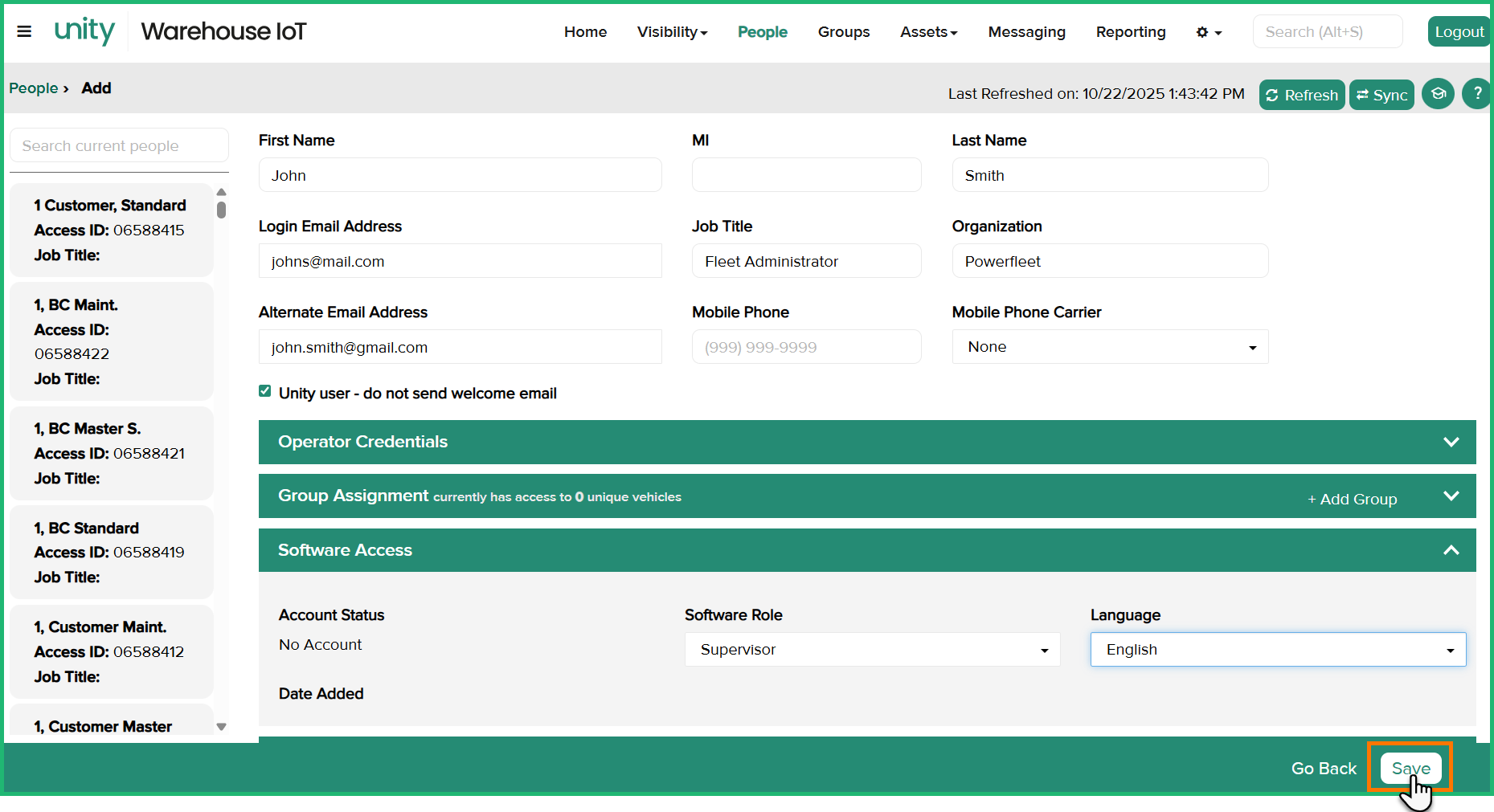Image resolution: width=1494 pixels, height=812 pixels.
Task: Click the graduation cap training icon
Action: [x=1438, y=94]
